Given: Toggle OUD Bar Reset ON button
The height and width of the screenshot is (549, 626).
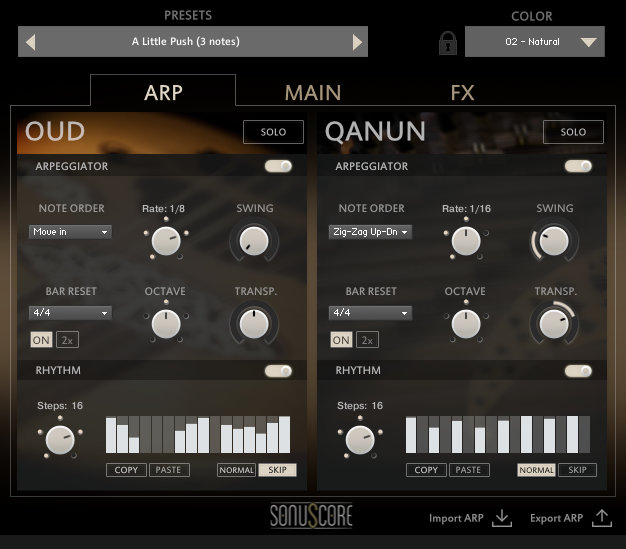Looking at the screenshot, I should click(41, 340).
